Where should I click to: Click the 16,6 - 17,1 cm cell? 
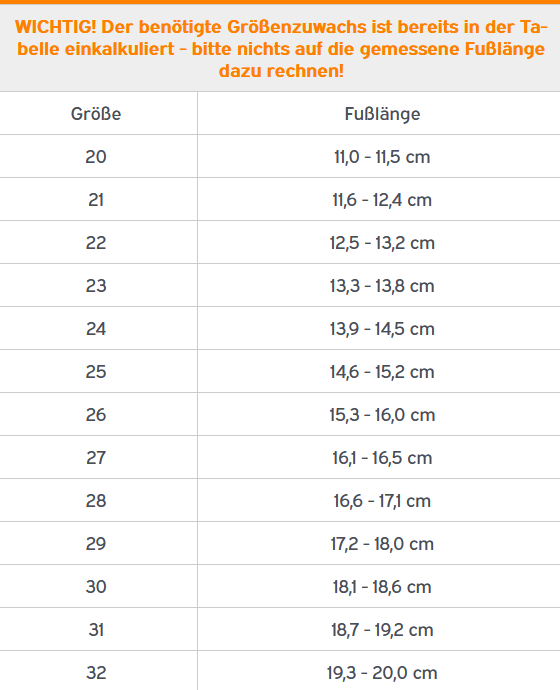pyautogui.click(x=382, y=501)
